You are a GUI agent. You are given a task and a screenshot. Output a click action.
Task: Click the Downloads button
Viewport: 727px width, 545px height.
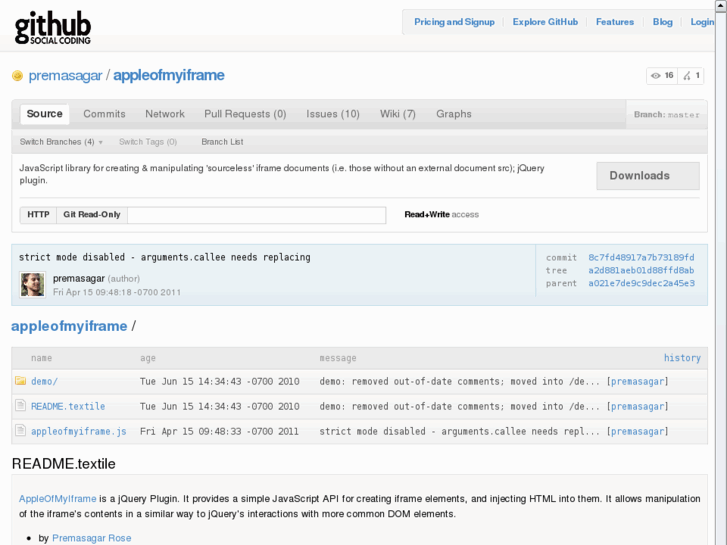(x=648, y=176)
